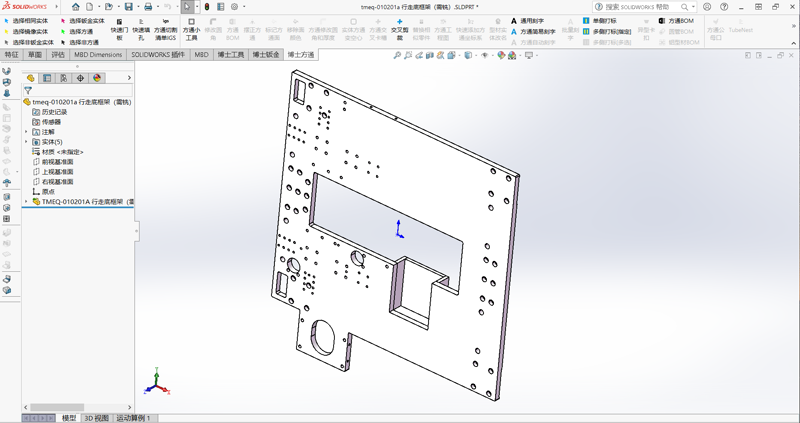Open the Options gear dropdown arrow
Image resolution: width=800 pixels, height=423 pixels.
pyautogui.click(x=243, y=7)
